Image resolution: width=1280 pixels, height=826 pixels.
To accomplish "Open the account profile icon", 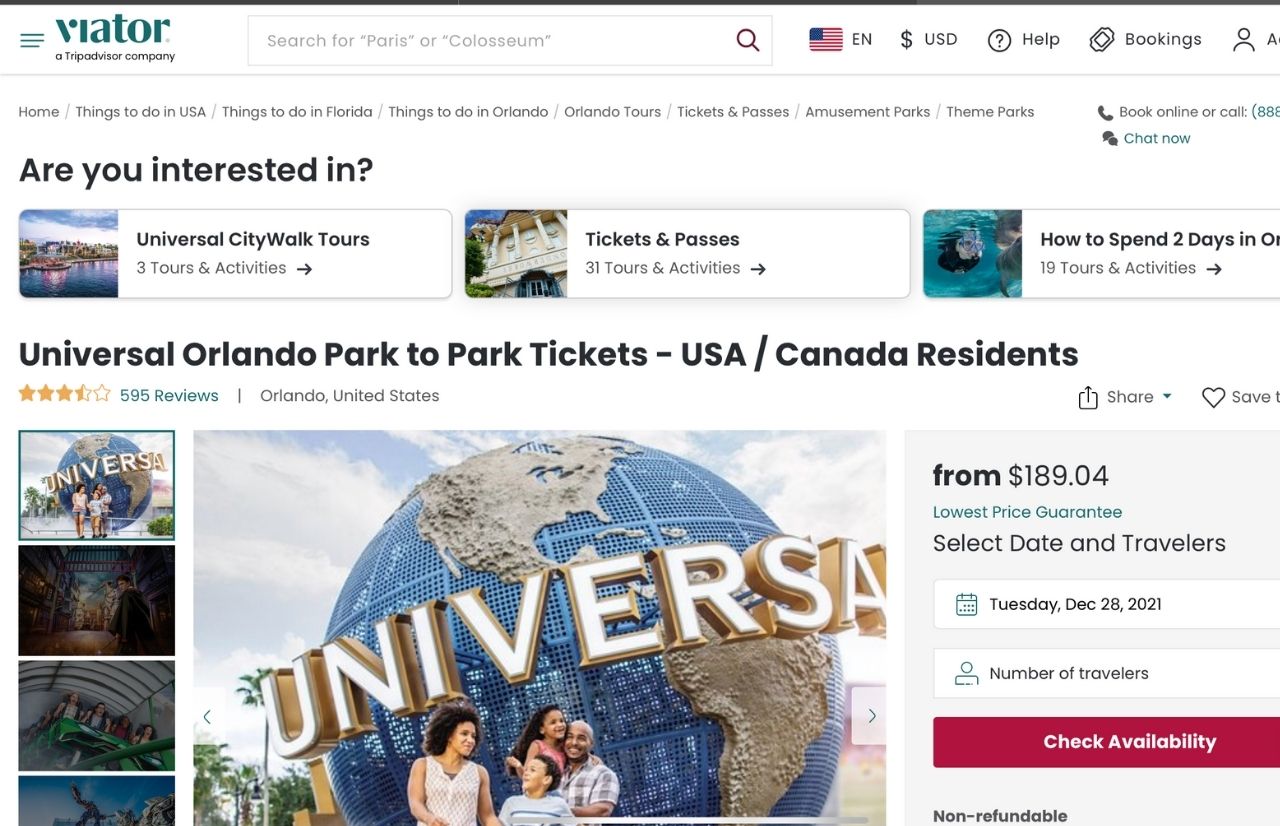I will click(x=1243, y=39).
